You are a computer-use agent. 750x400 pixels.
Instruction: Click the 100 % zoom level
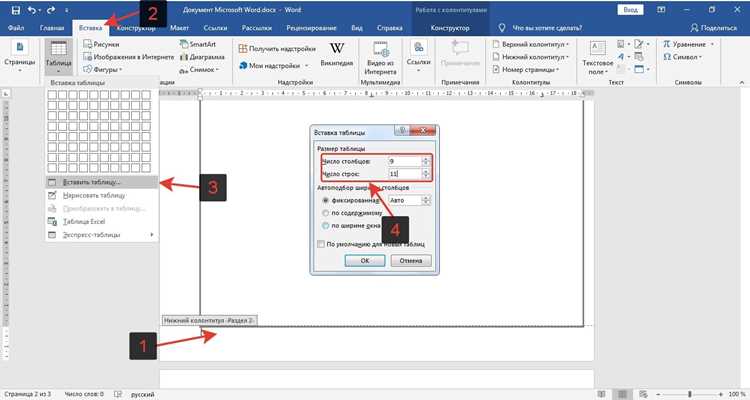click(x=737, y=394)
